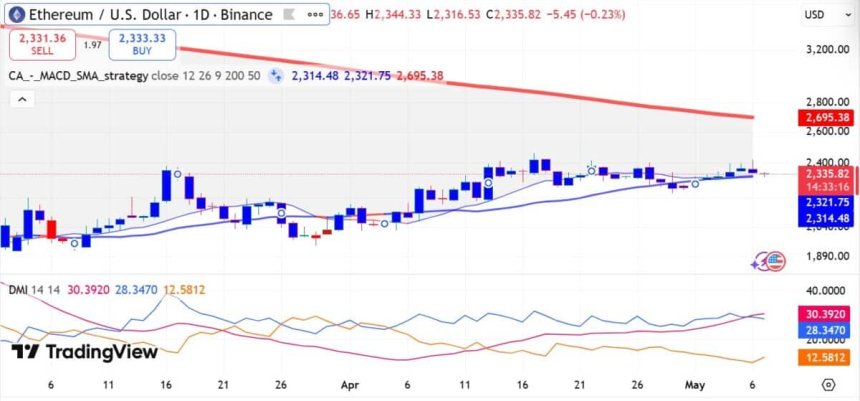Image resolution: width=860 pixels, height=401 pixels.
Task: Select the CA_-_MACD_SMA_strategy indicator label
Action: tap(78, 76)
